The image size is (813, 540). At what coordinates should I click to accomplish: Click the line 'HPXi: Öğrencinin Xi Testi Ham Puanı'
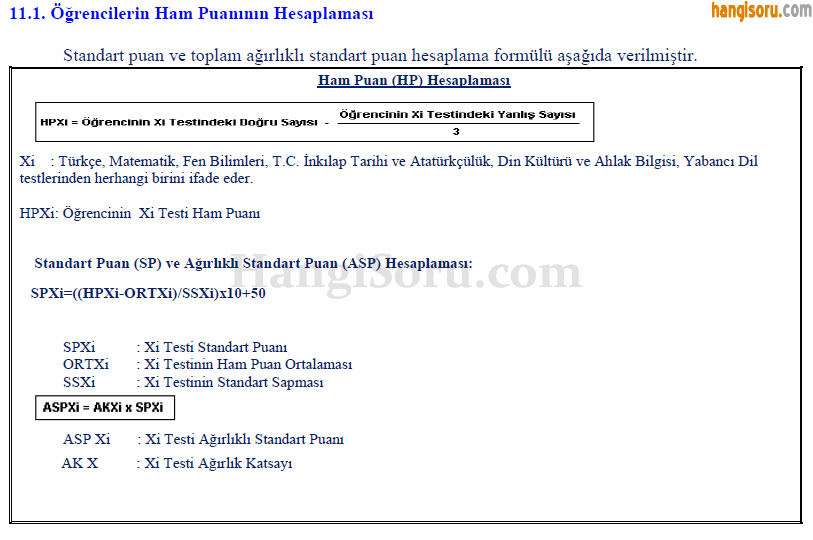coord(140,213)
